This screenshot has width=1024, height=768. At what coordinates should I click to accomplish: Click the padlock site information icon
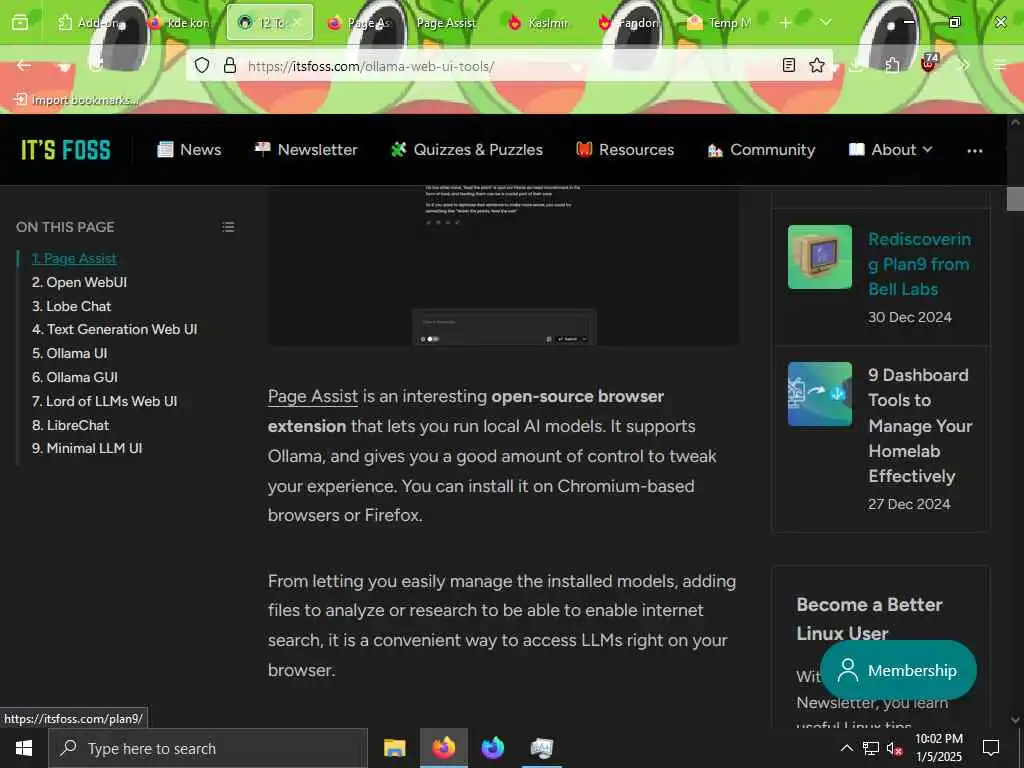point(230,65)
